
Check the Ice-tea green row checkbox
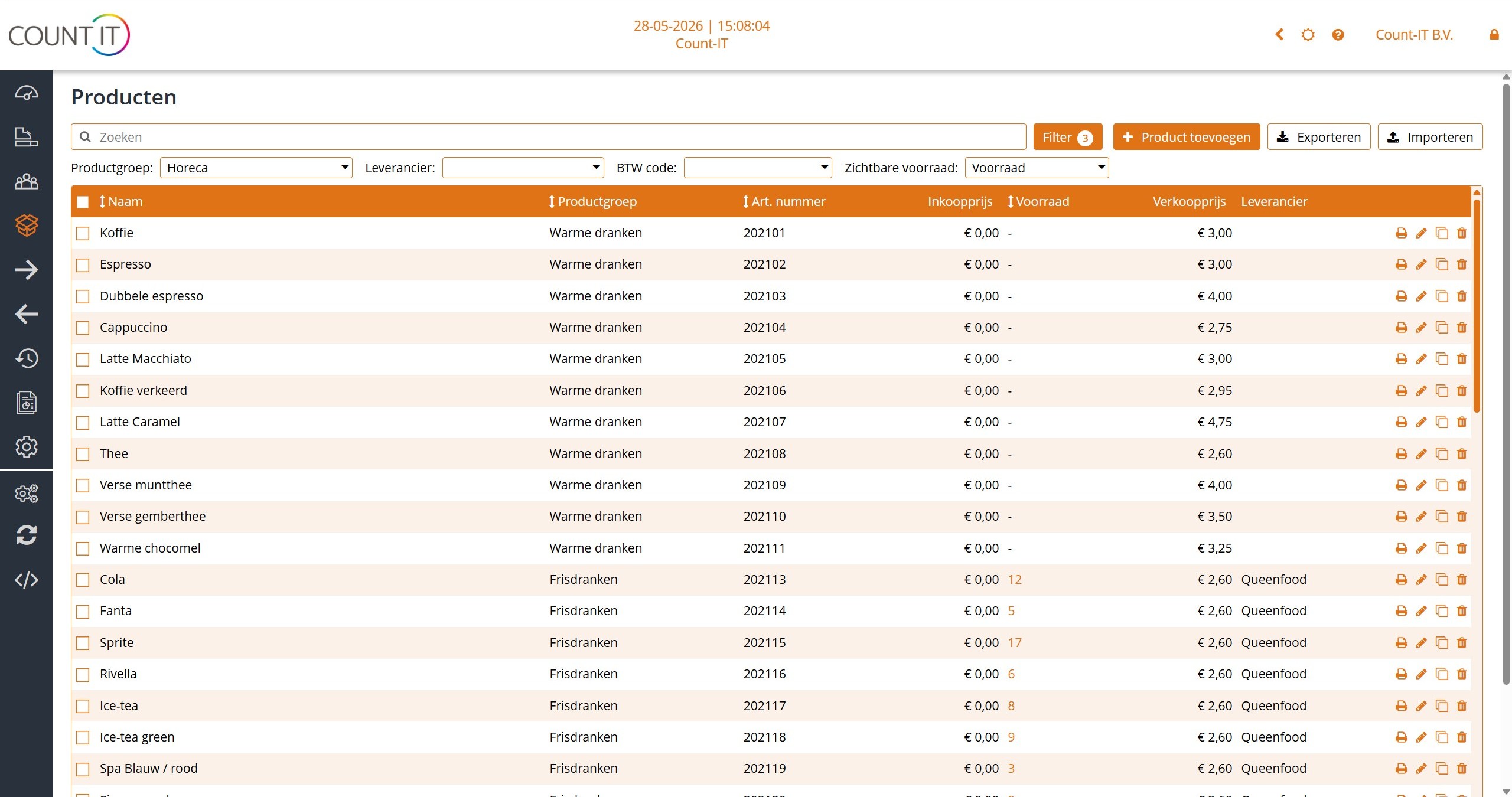pyautogui.click(x=83, y=737)
